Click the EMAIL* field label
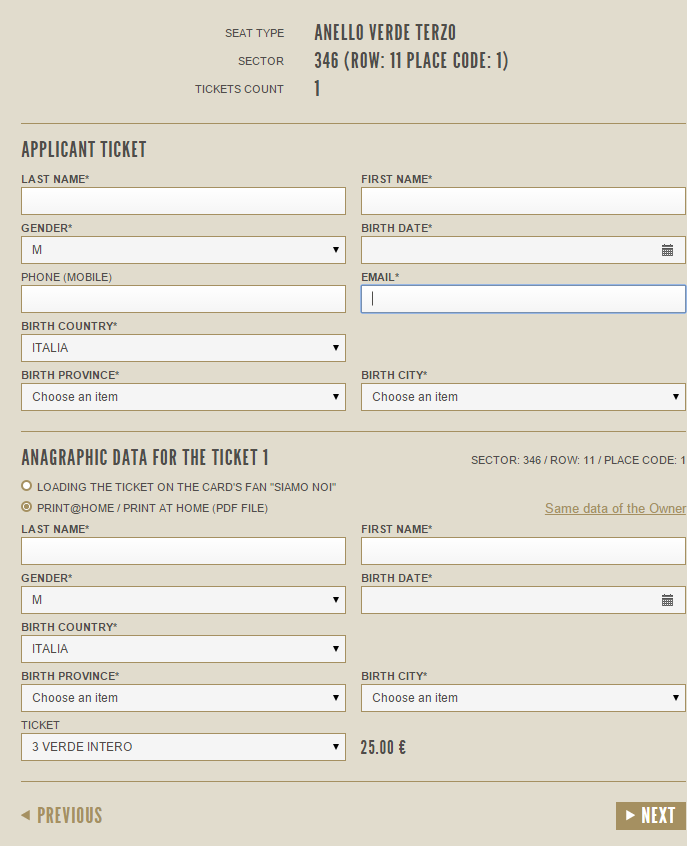The width and height of the screenshot is (687, 846). 380,277
